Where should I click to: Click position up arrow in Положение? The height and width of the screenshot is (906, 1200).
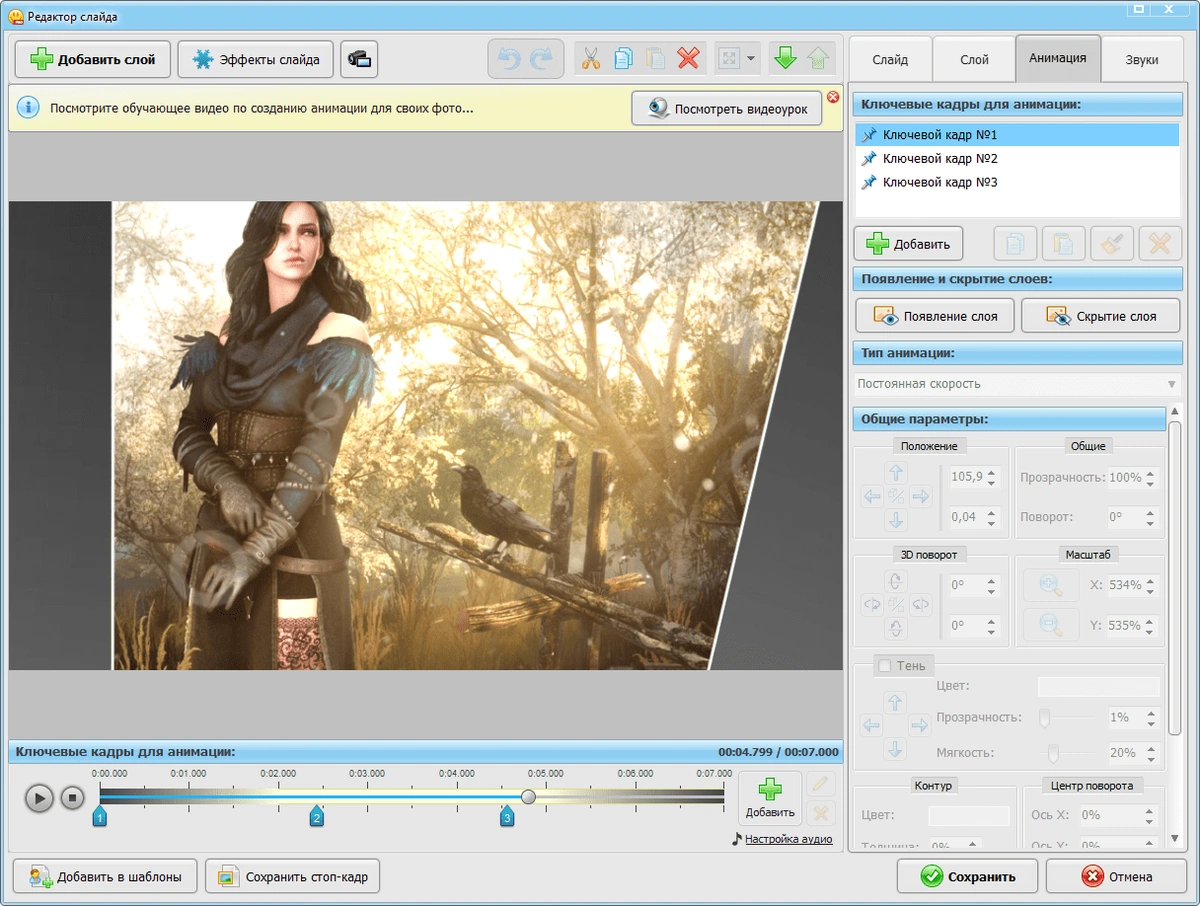[x=896, y=472]
